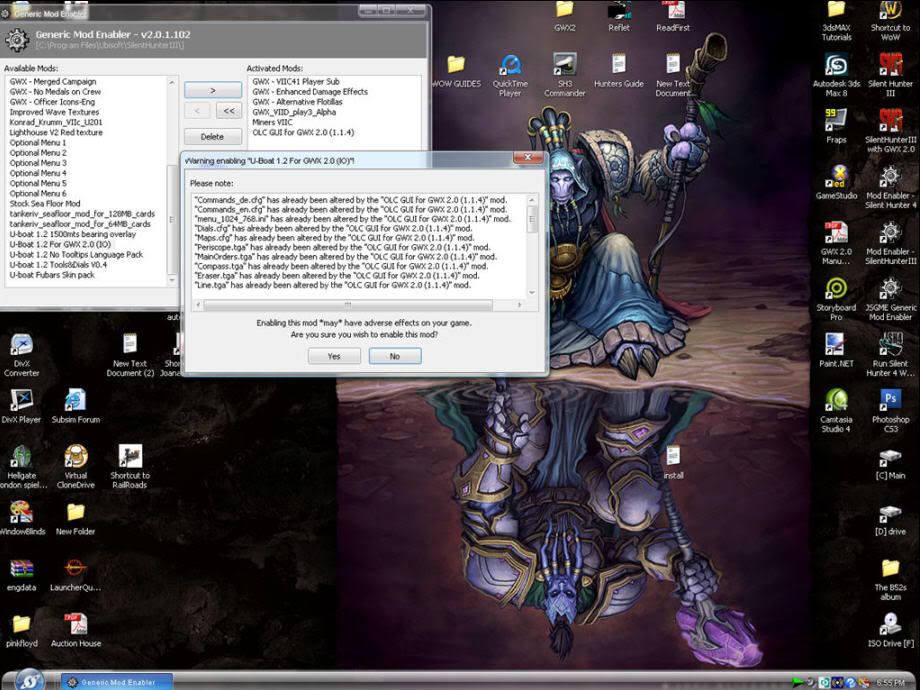Select 'Optional Menu 6' in Available Mods

point(38,194)
